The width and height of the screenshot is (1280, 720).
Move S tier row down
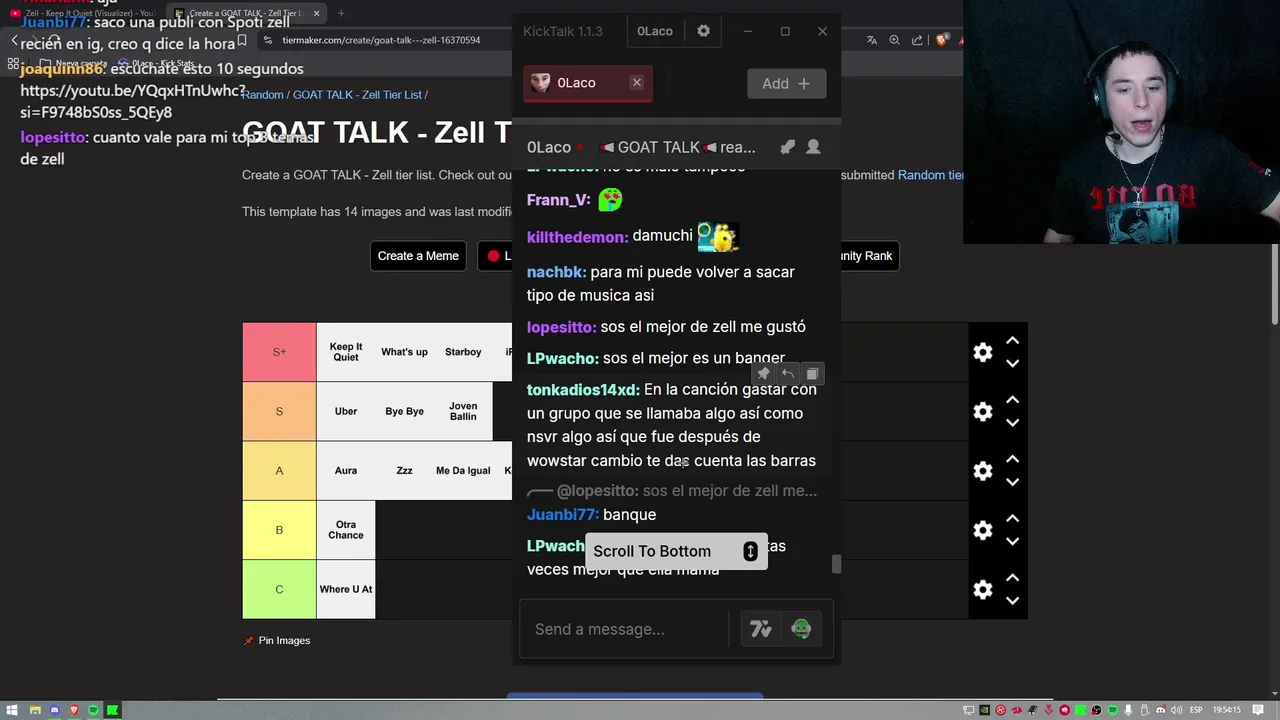[1012, 423]
